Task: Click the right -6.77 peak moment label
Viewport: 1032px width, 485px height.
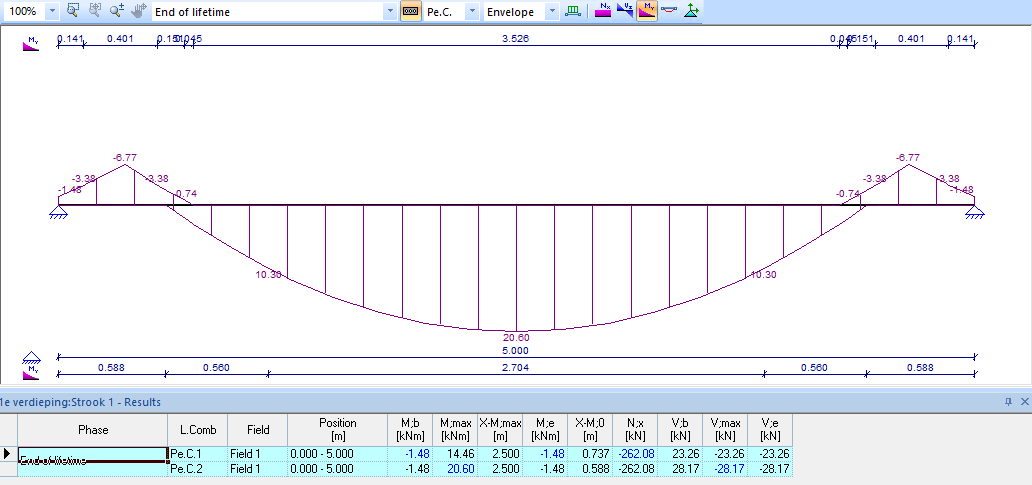Action: click(x=908, y=158)
